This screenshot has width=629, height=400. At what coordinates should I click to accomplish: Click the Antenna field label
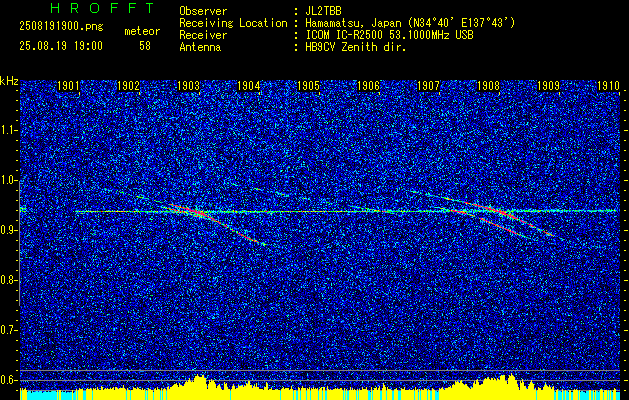[200, 47]
